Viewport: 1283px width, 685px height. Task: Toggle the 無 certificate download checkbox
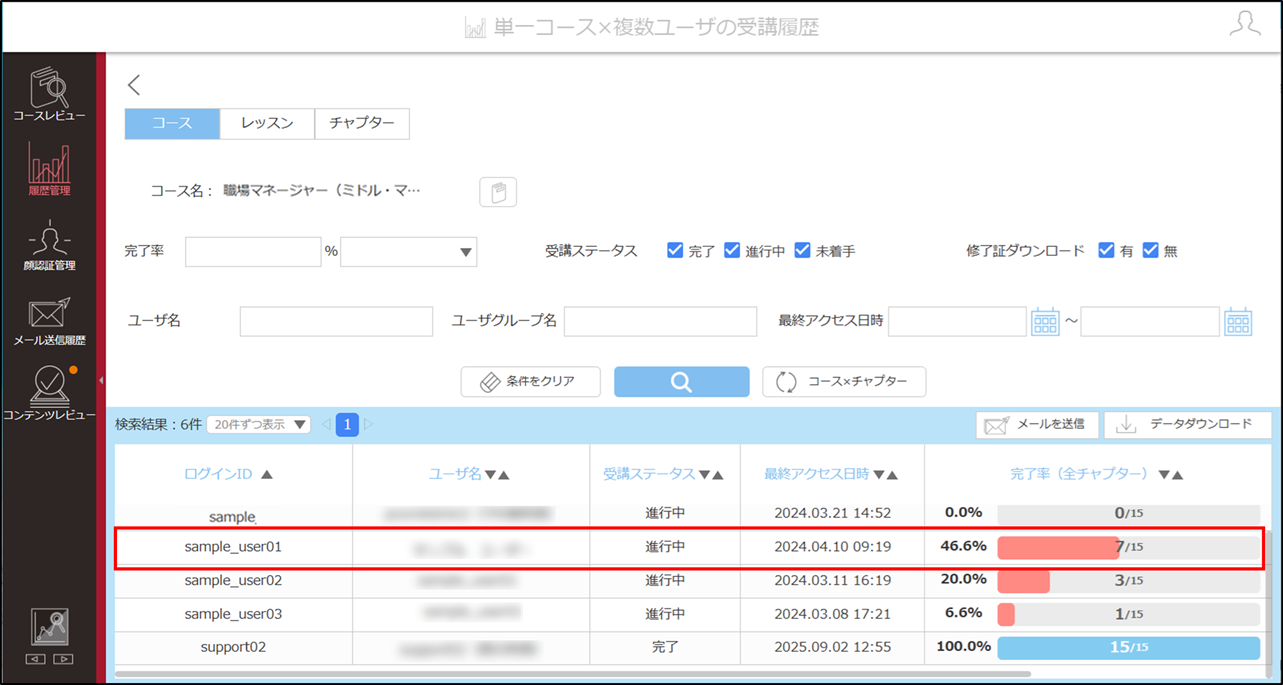(1150, 250)
